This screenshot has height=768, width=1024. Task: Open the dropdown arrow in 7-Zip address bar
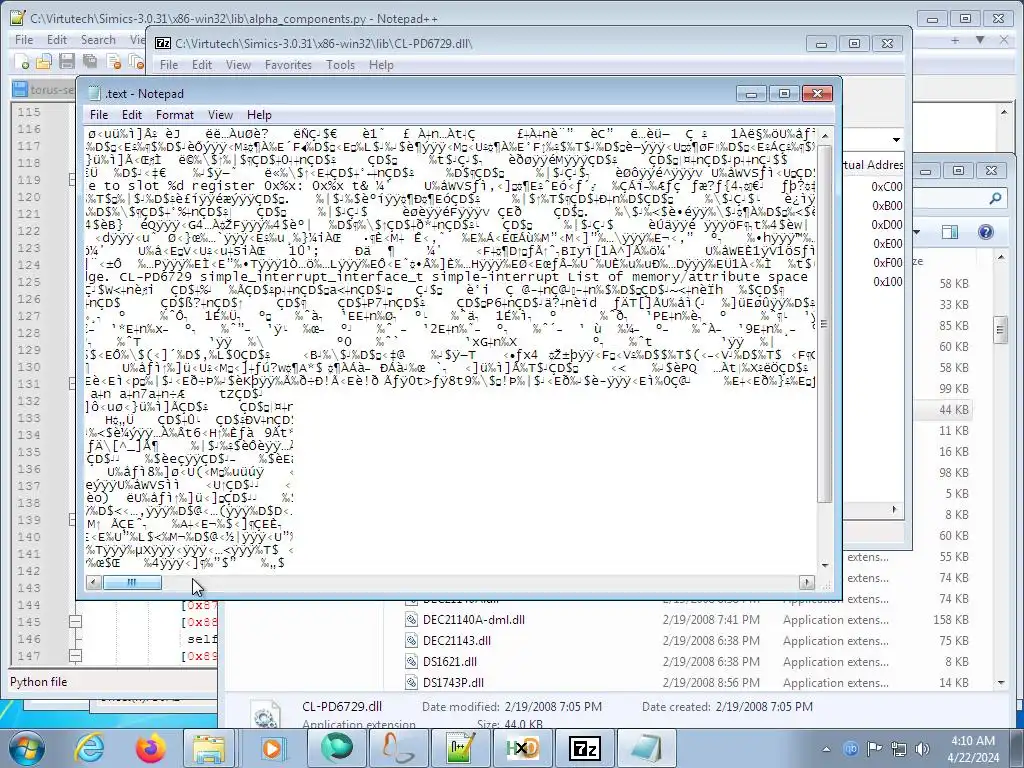click(x=896, y=140)
